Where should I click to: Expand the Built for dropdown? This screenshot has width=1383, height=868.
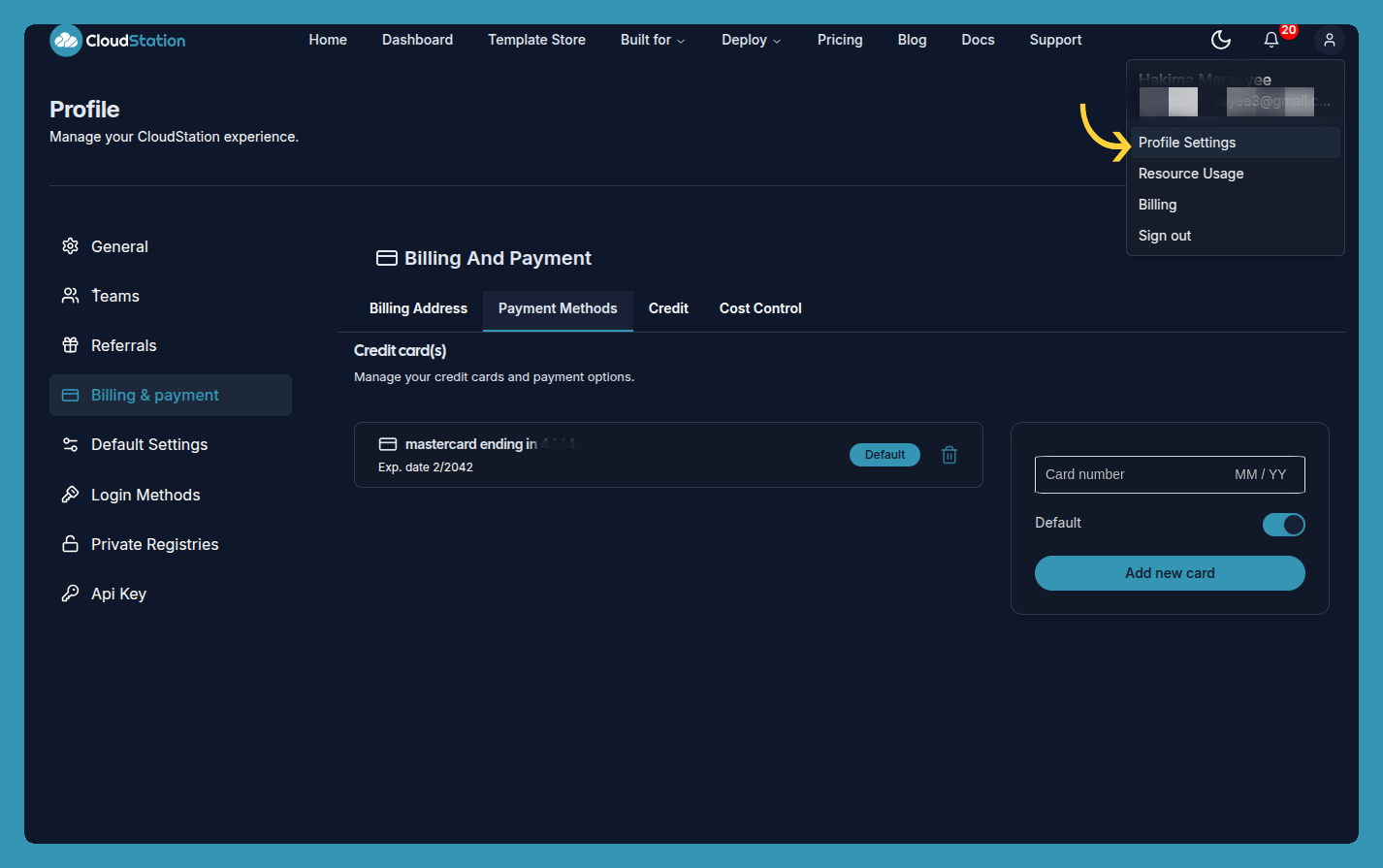[653, 40]
